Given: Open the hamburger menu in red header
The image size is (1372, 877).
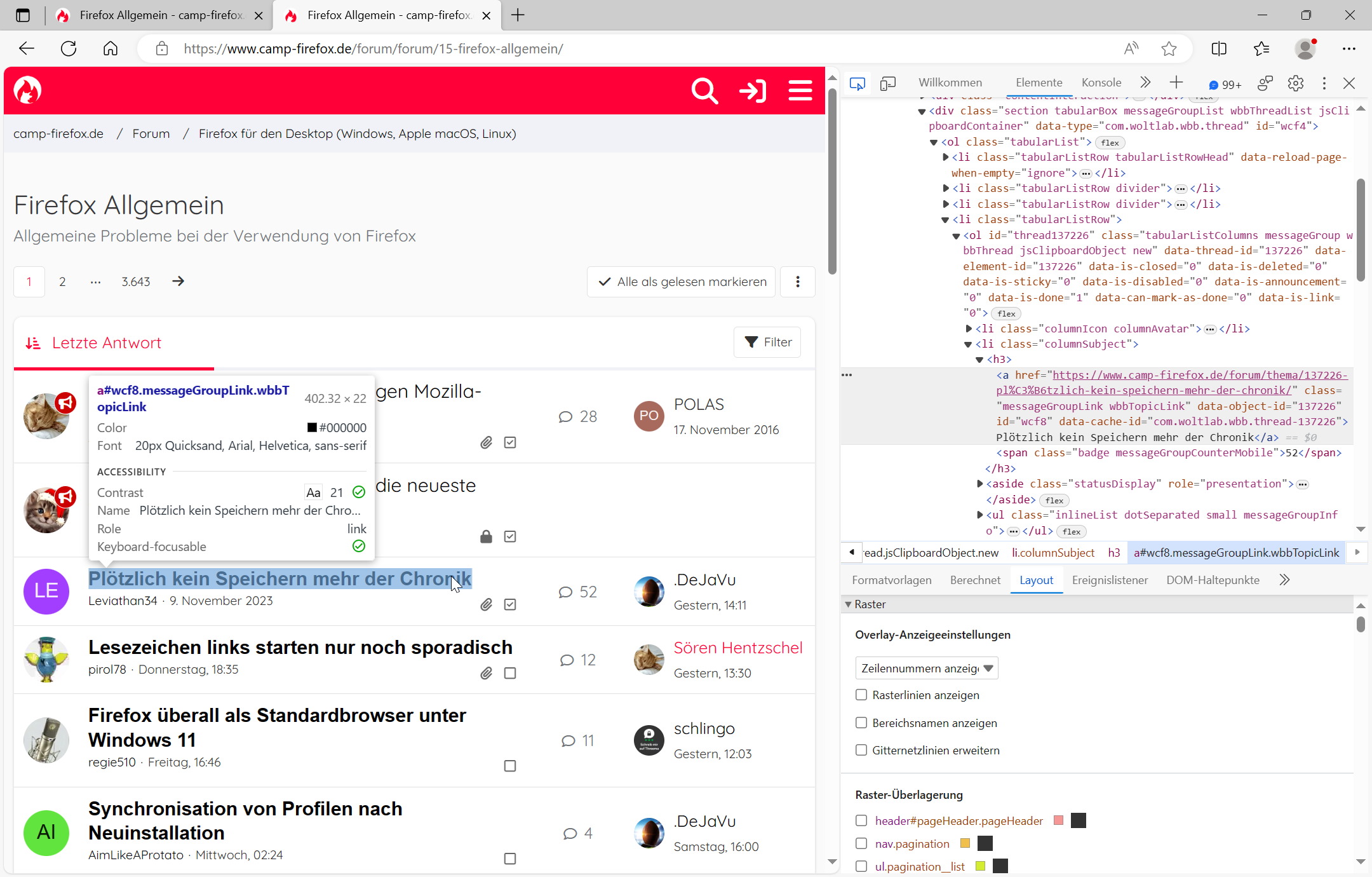Looking at the screenshot, I should (x=800, y=91).
